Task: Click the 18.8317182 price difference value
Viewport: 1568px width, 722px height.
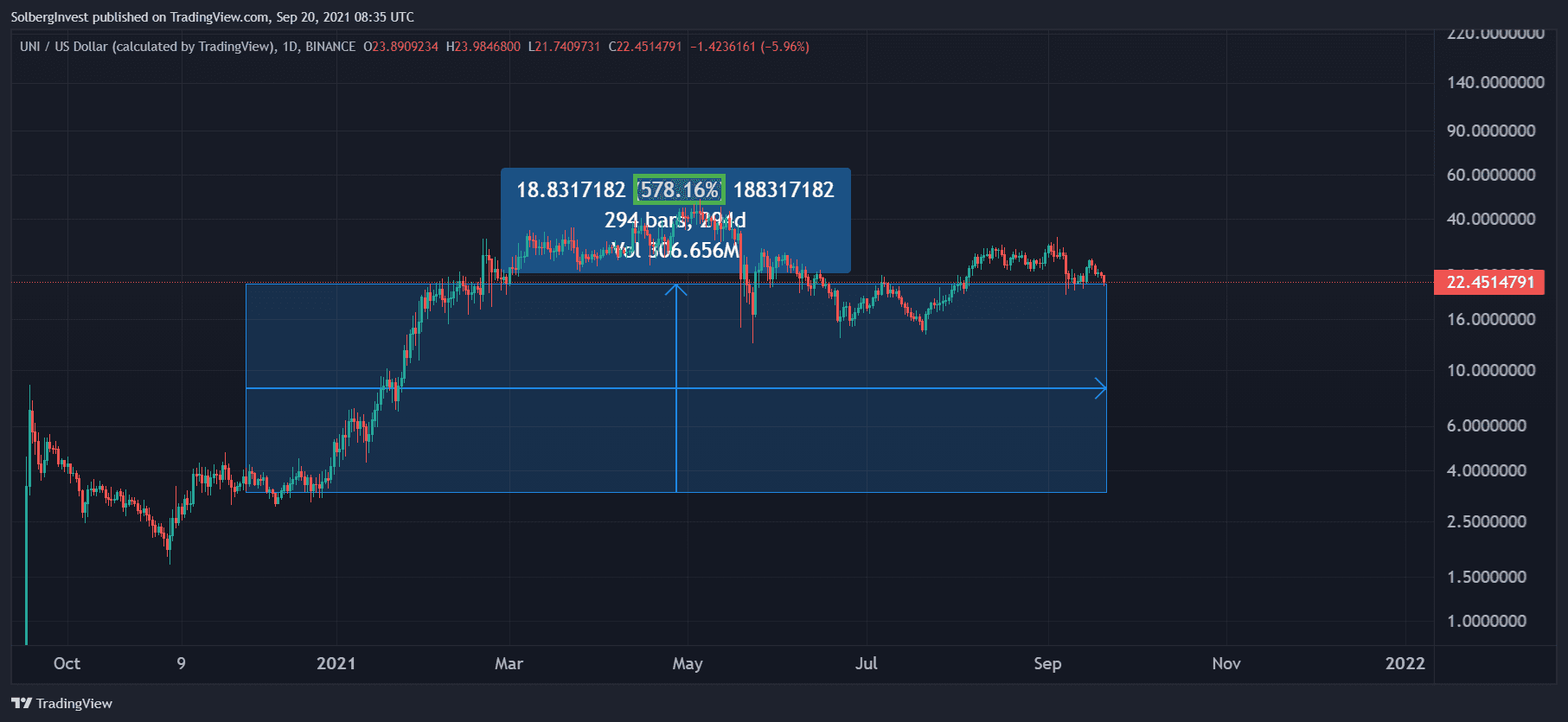Action: coord(571,189)
